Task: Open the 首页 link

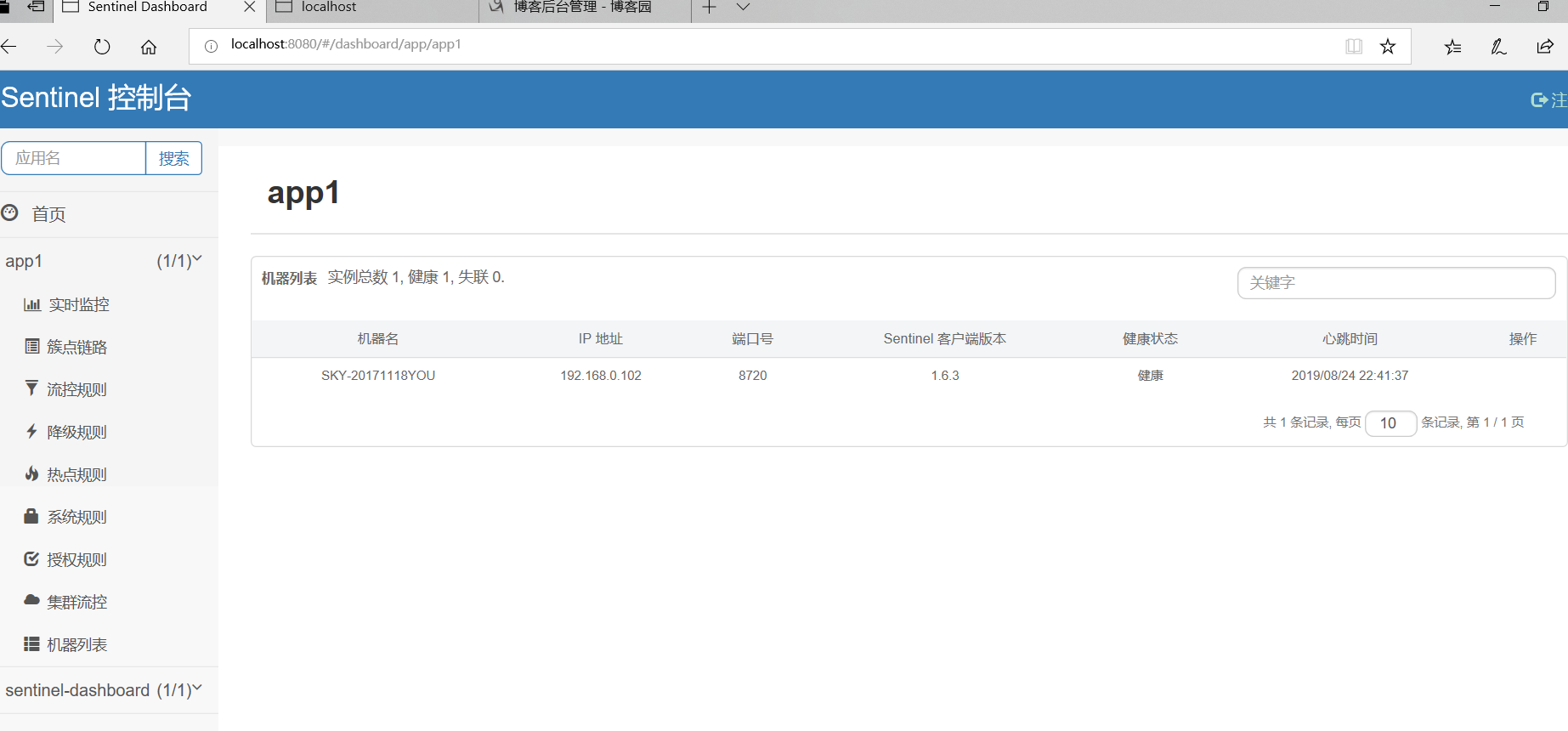Action: [48, 214]
